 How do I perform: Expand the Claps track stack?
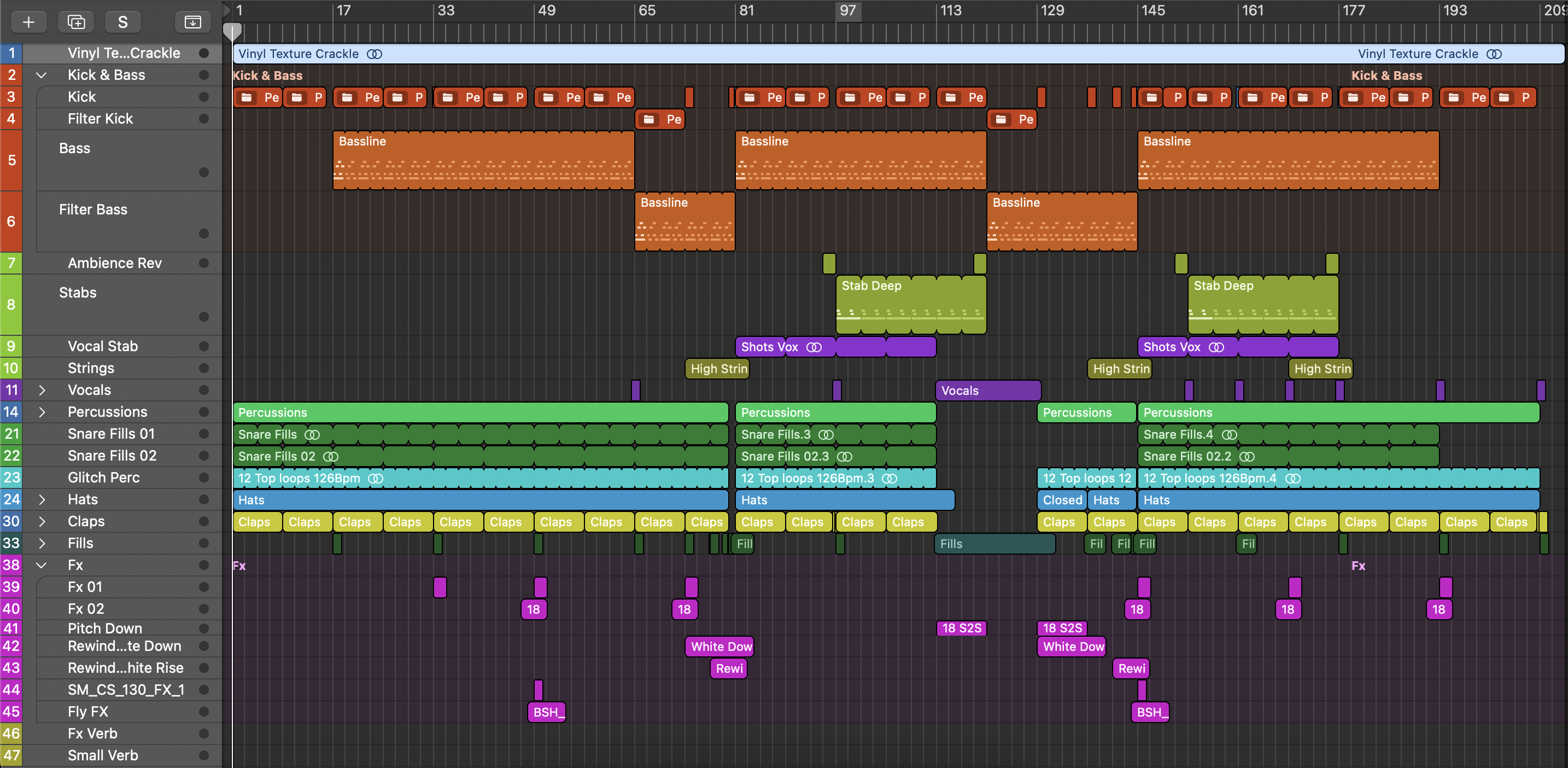tap(42, 521)
